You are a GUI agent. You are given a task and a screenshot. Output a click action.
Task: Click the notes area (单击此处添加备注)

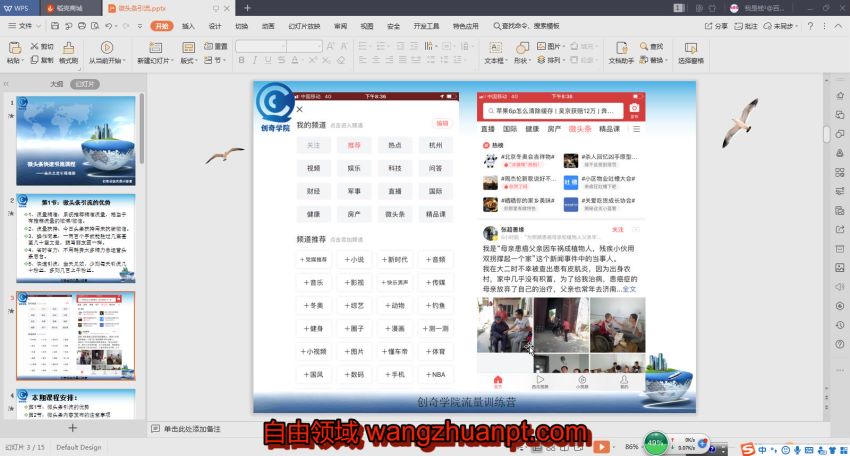point(192,429)
